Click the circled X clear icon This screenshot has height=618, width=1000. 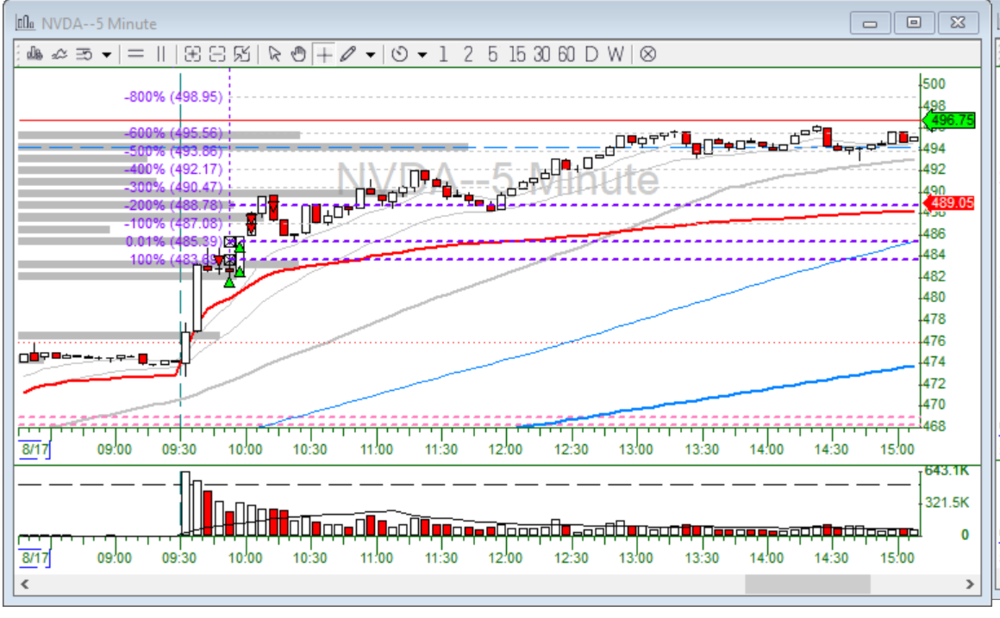(x=648, y=55)
